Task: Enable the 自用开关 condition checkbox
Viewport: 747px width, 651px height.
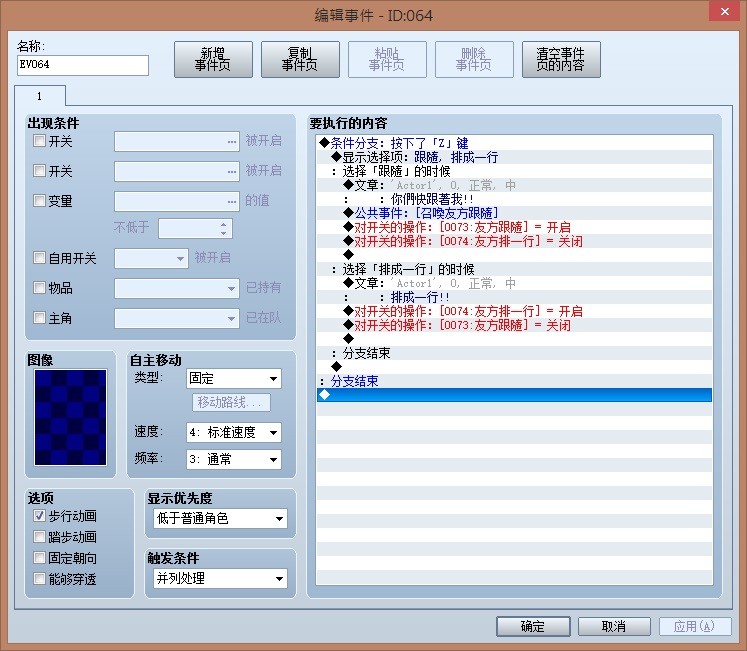Action: [x=40, y=257]
